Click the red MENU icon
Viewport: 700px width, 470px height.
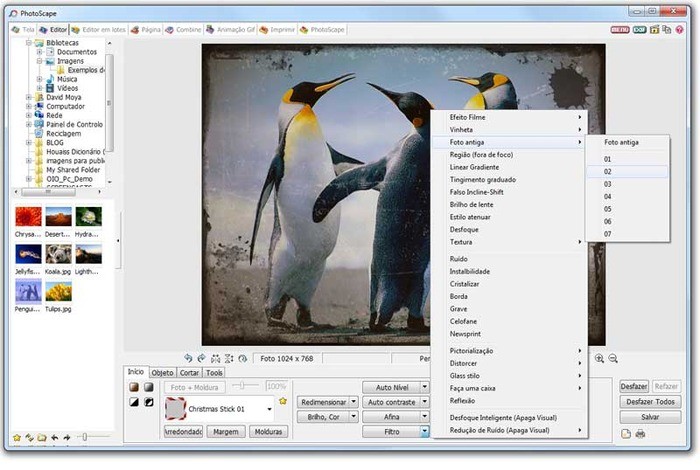tap(620, 29)
